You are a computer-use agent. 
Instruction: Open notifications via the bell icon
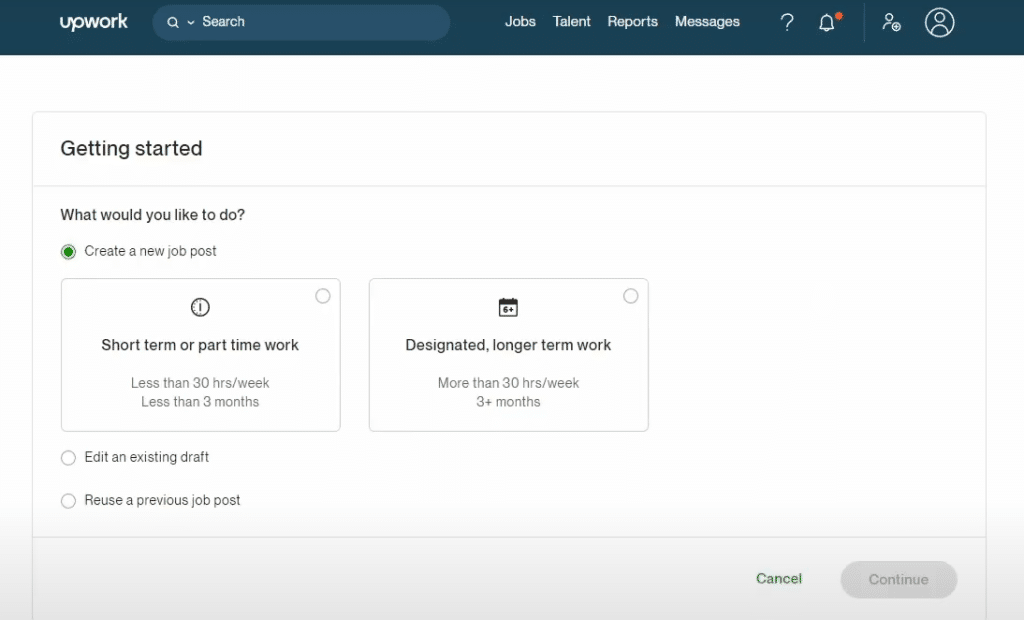point(828,22)
